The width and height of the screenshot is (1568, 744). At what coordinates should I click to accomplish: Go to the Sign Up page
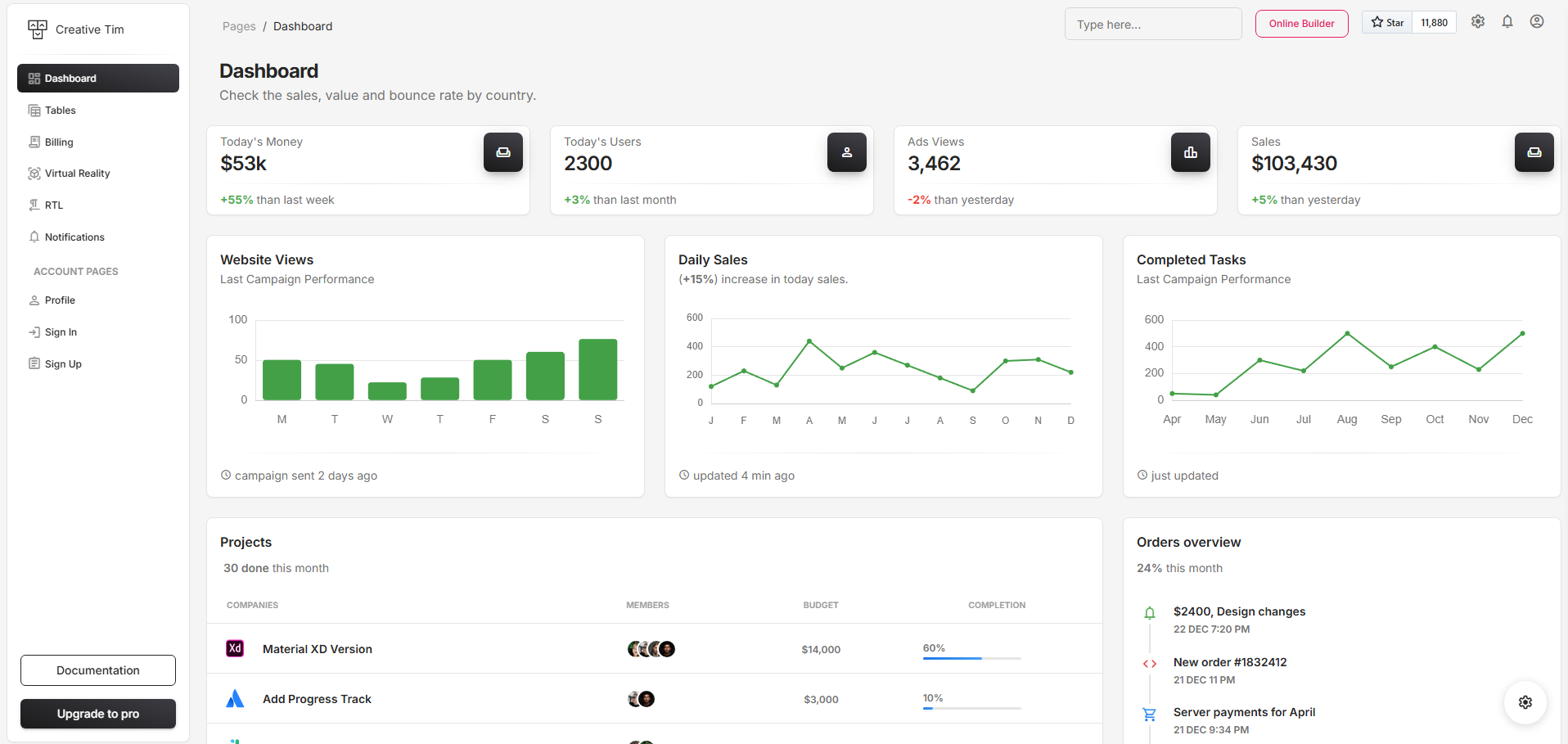98,363
